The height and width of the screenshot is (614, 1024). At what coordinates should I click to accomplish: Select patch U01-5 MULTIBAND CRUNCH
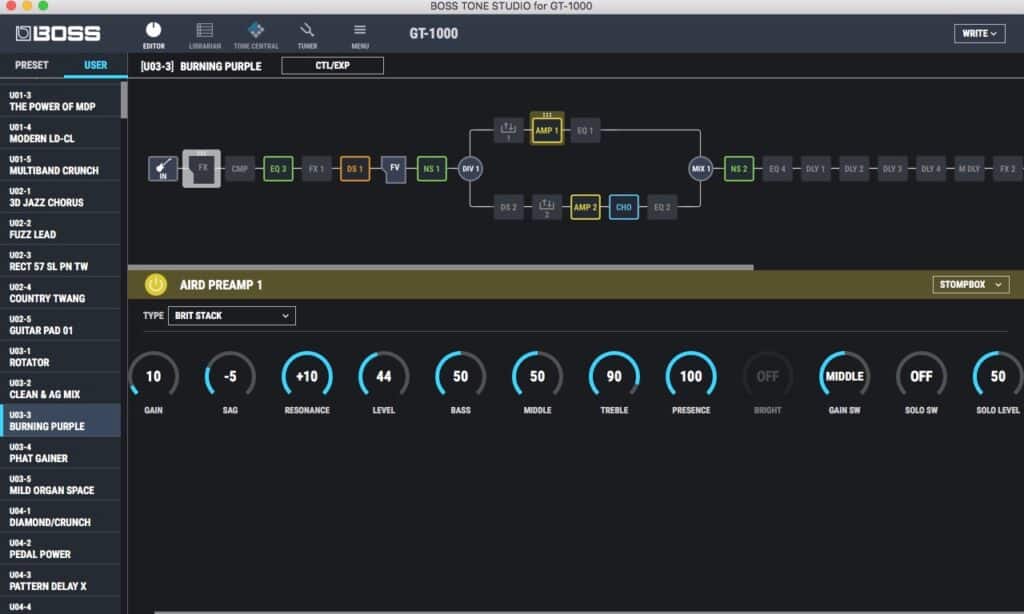tap(60, 165)
